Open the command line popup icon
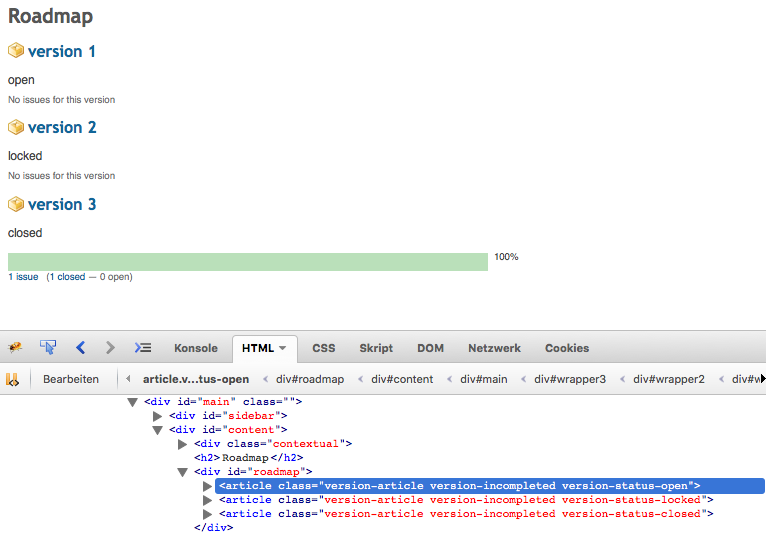 point(143,348)
